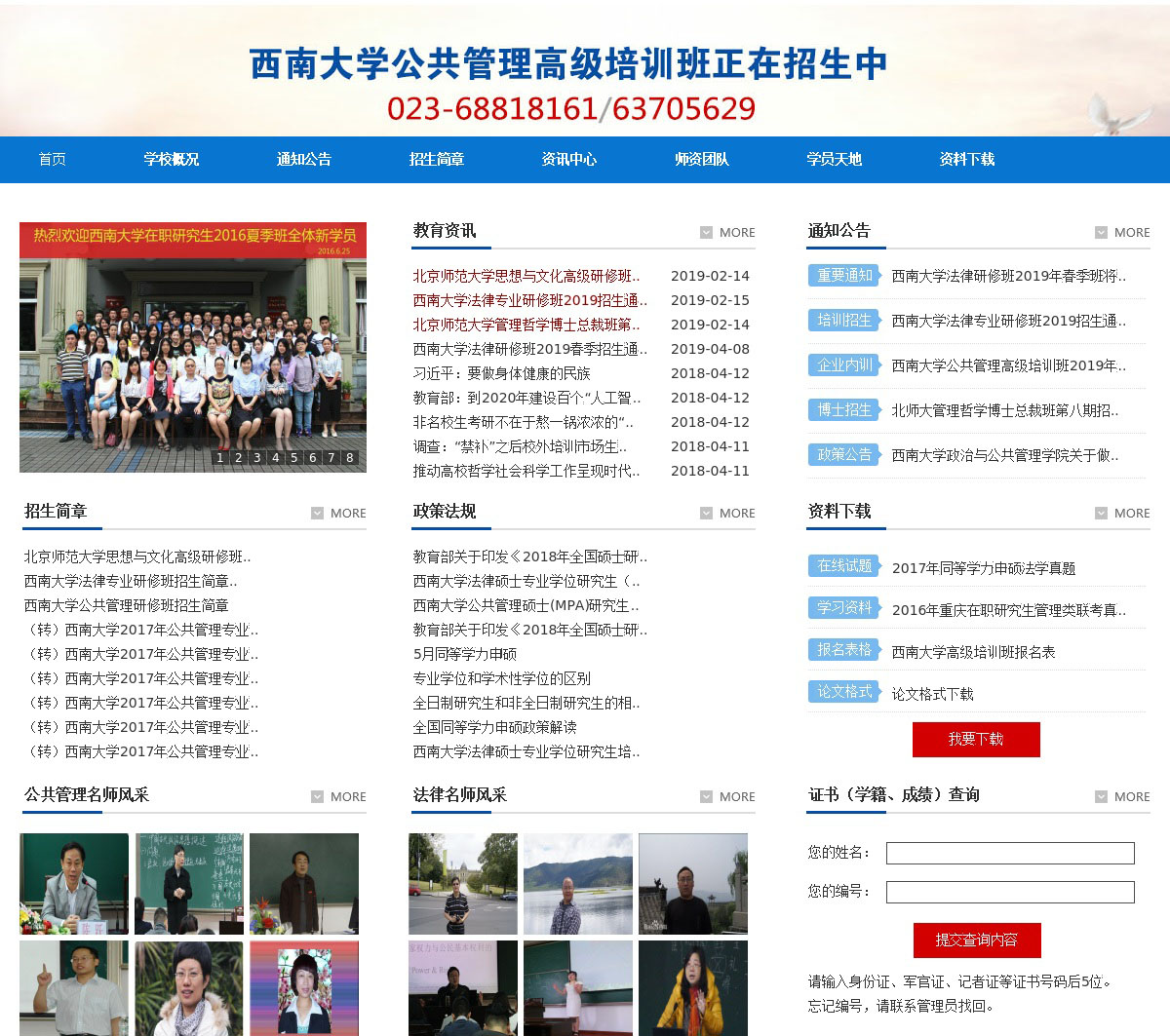Open 推动高校哲学社会科学工作呈现时代 article

point(526,471)
